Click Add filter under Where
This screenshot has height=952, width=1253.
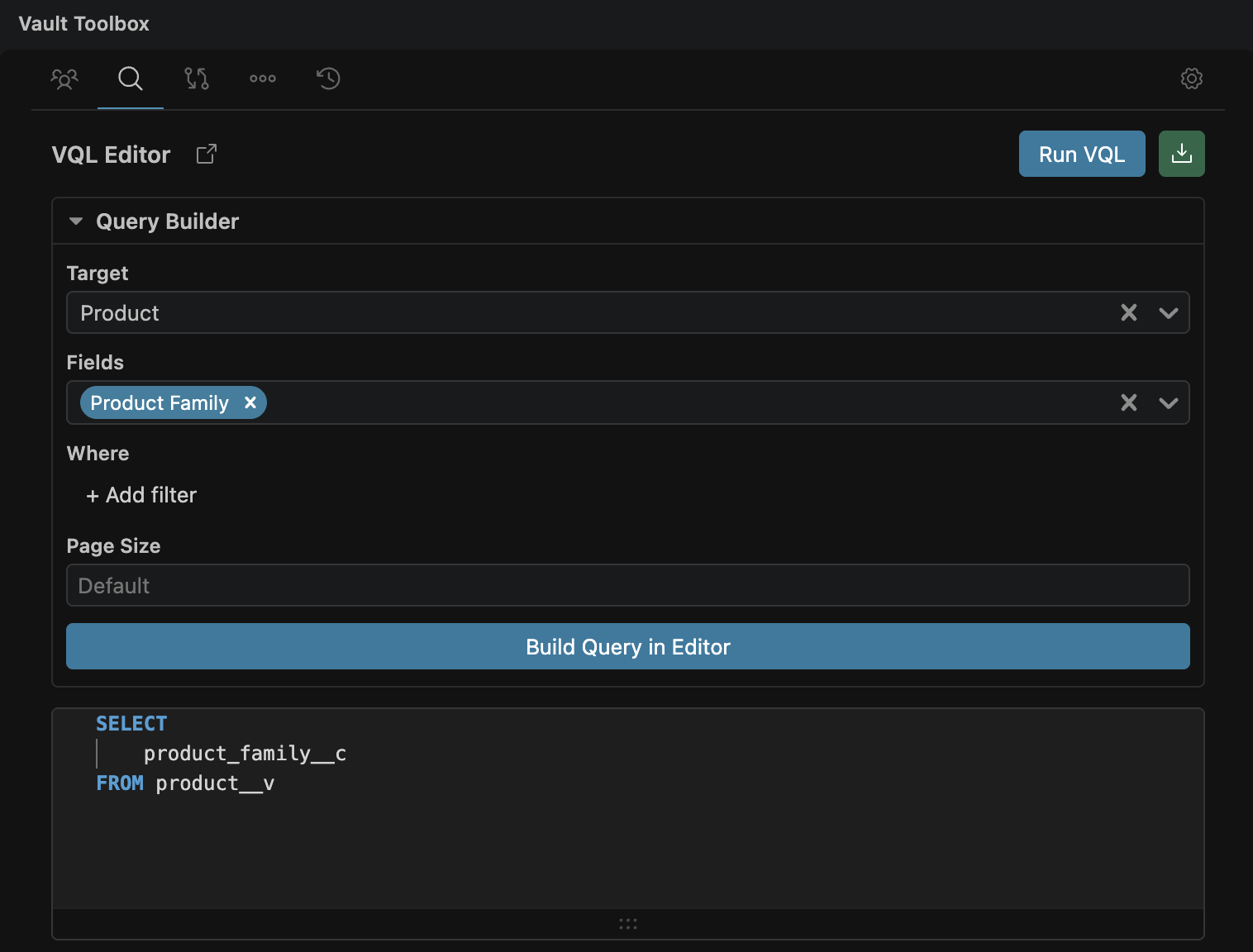[x=141, y=495]
